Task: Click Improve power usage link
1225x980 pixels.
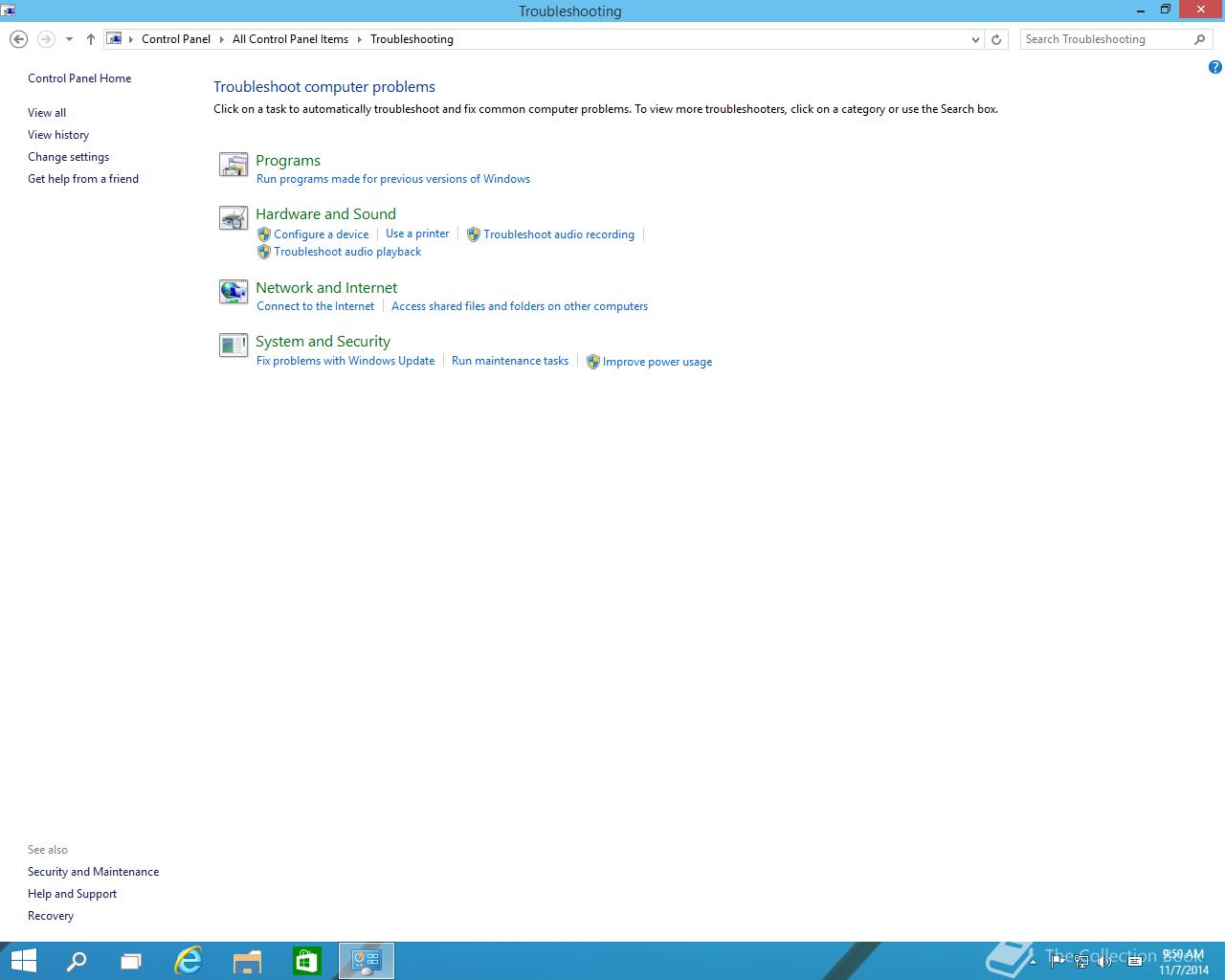Action: 657,362
